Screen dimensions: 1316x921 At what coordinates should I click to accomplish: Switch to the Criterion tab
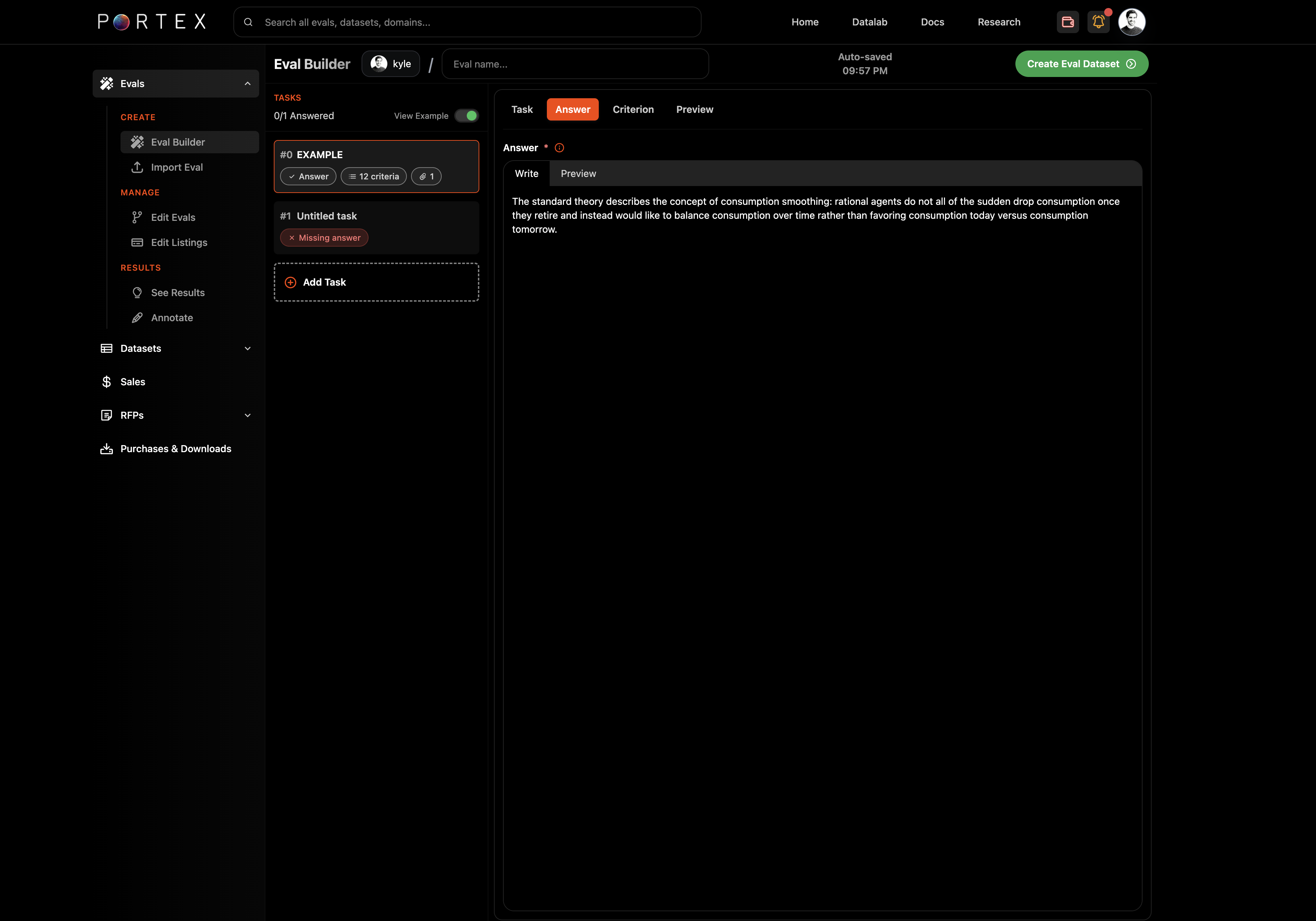point(633,109)
